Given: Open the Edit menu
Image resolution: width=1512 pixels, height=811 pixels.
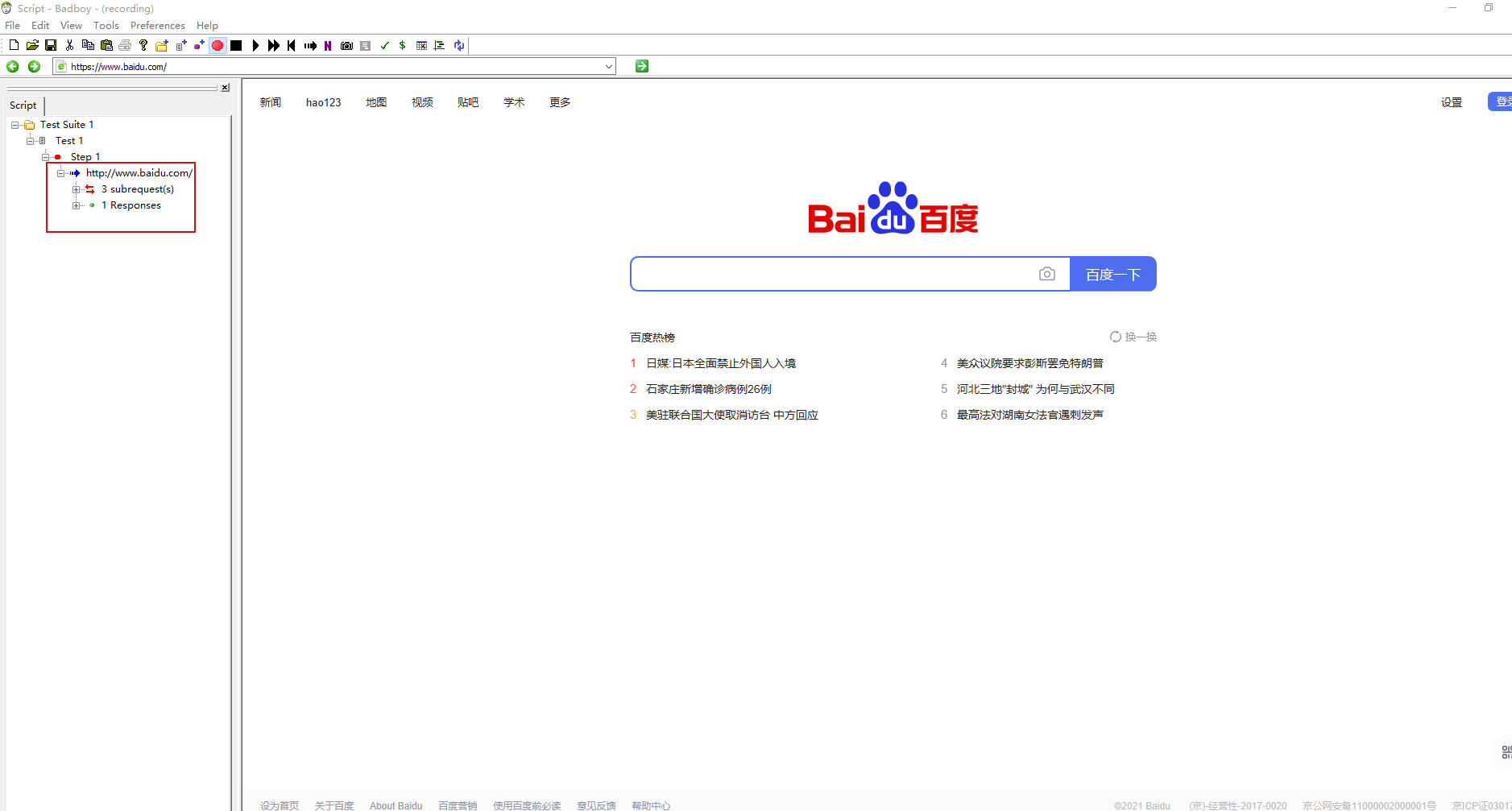Looking at the screenshot, I should [40, 25].
